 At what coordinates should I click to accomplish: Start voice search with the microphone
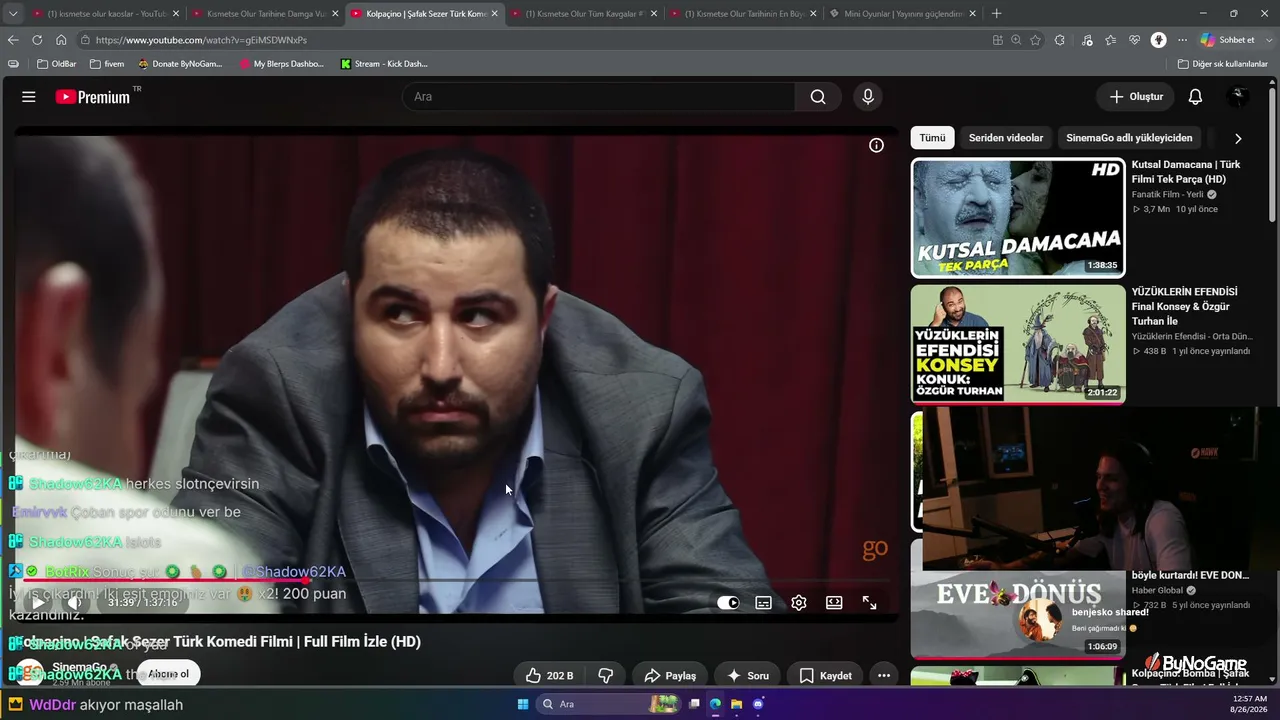point(868,97)
